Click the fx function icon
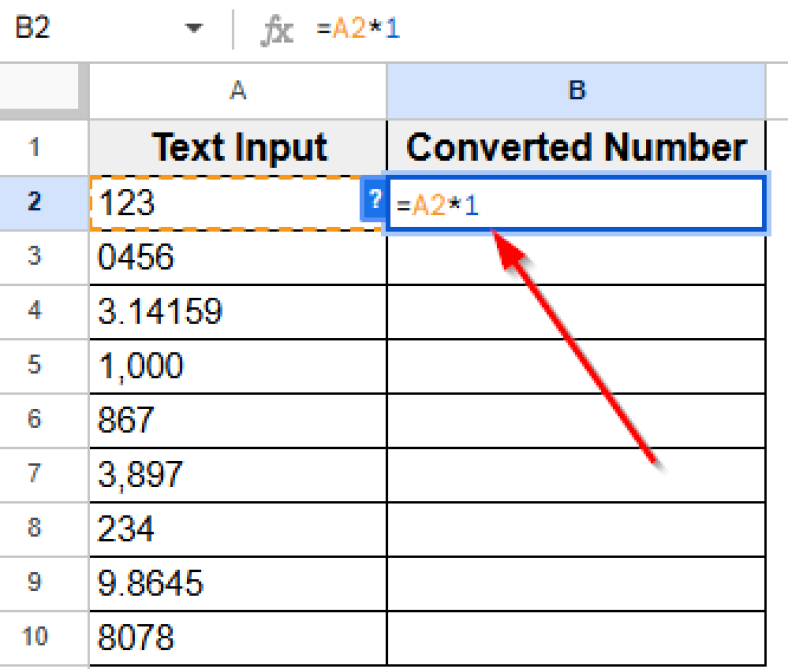The width and height of the screenshot is (788, 669). [x=277, y=30]
